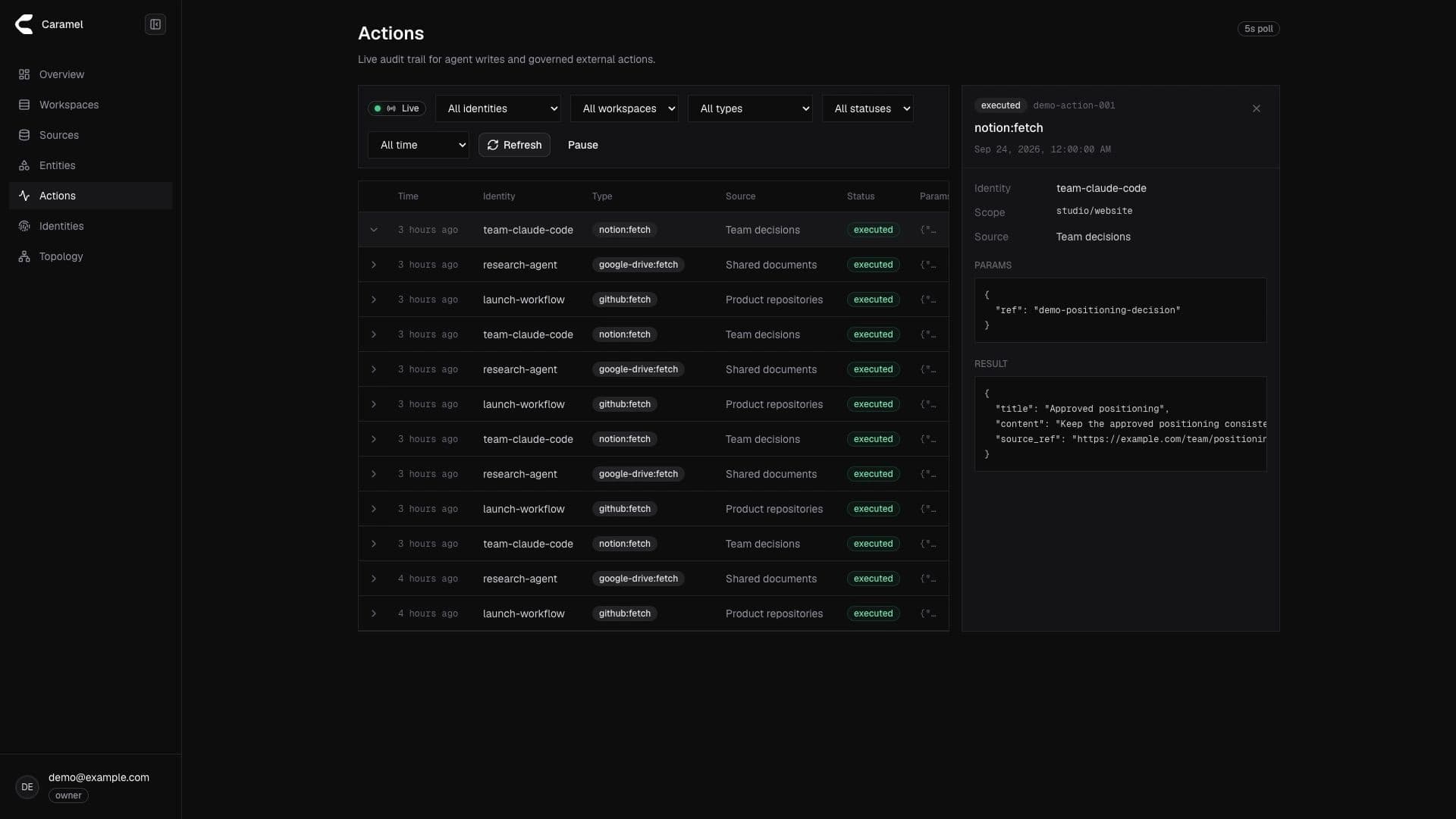Click the Overview grid icon in sidebar

24,74
